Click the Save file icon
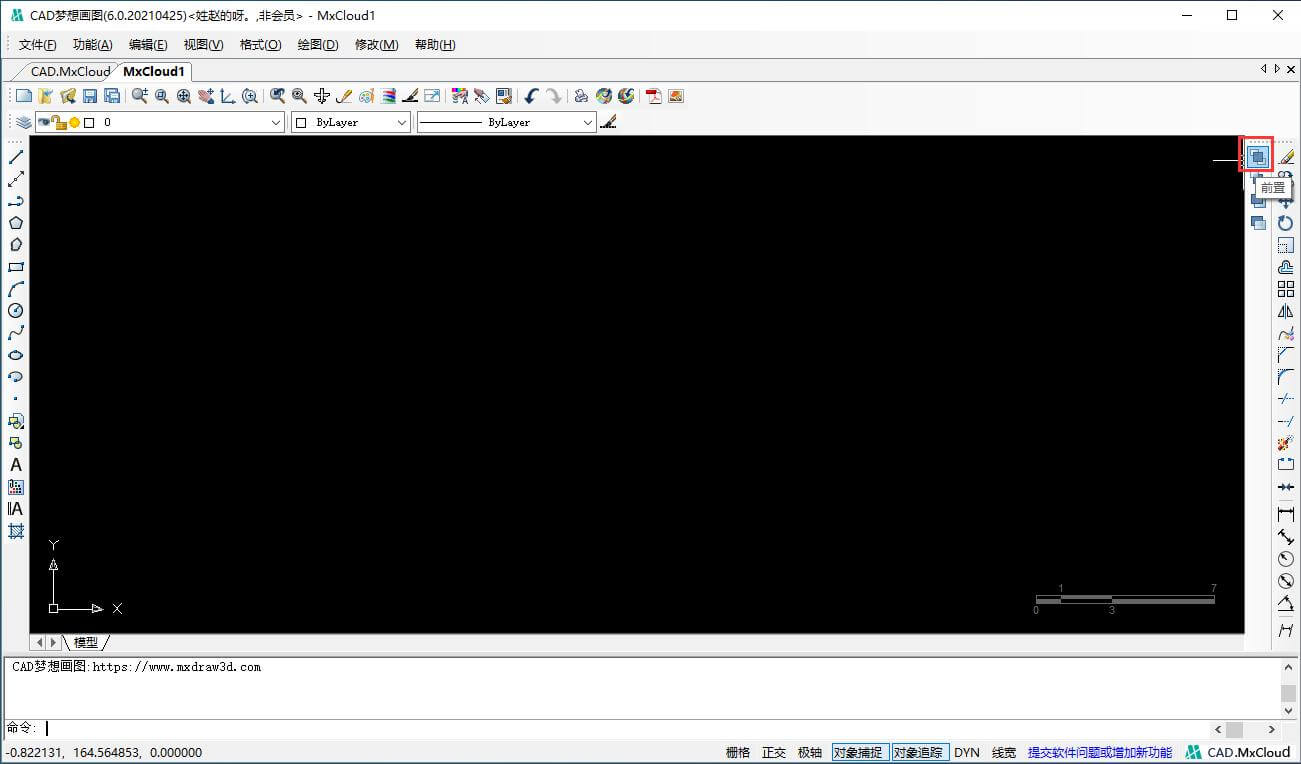This screenshot has width=1301, height=764. (90, 96)
